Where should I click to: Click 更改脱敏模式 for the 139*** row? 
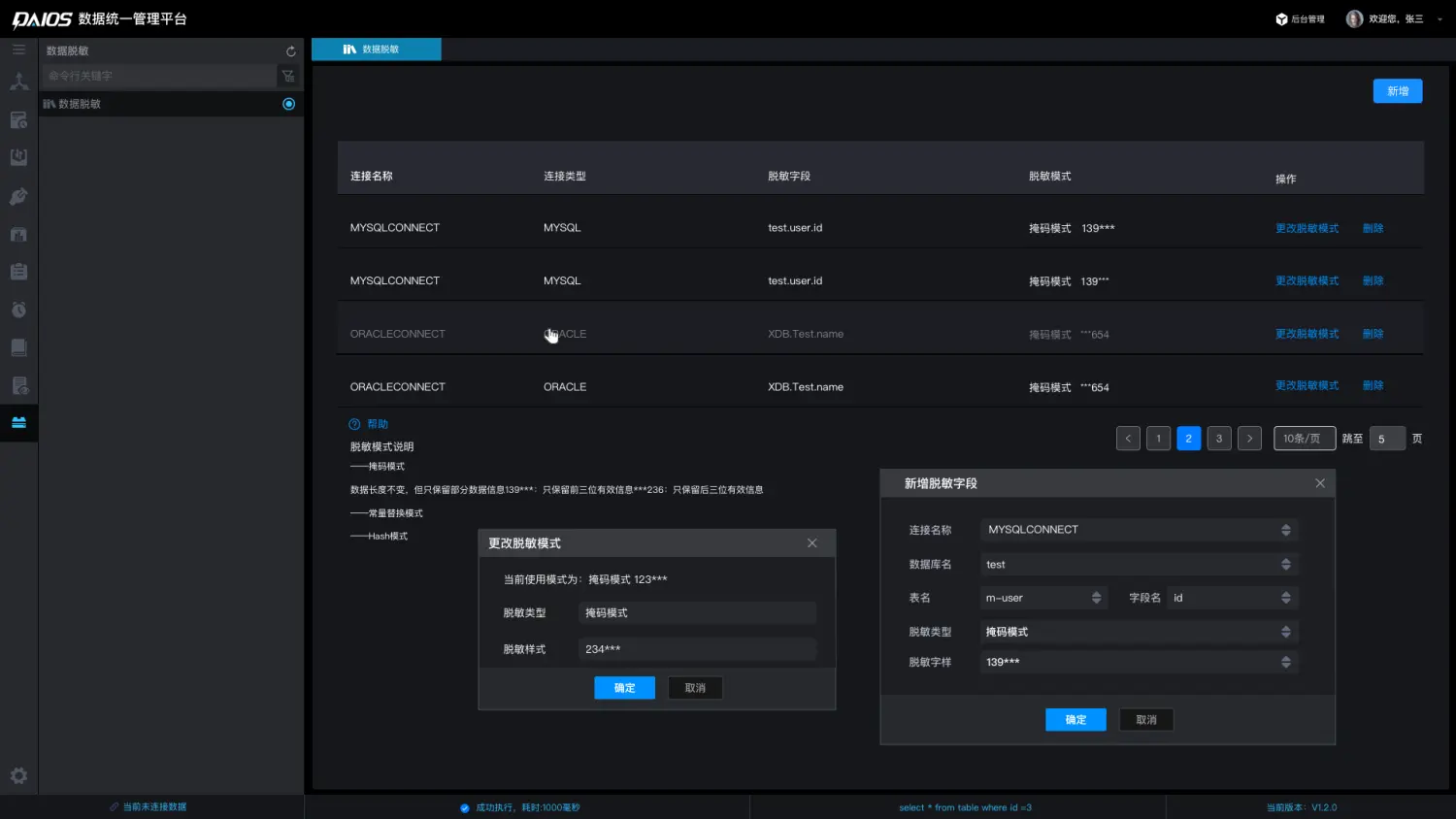(x=1307, y=228)
